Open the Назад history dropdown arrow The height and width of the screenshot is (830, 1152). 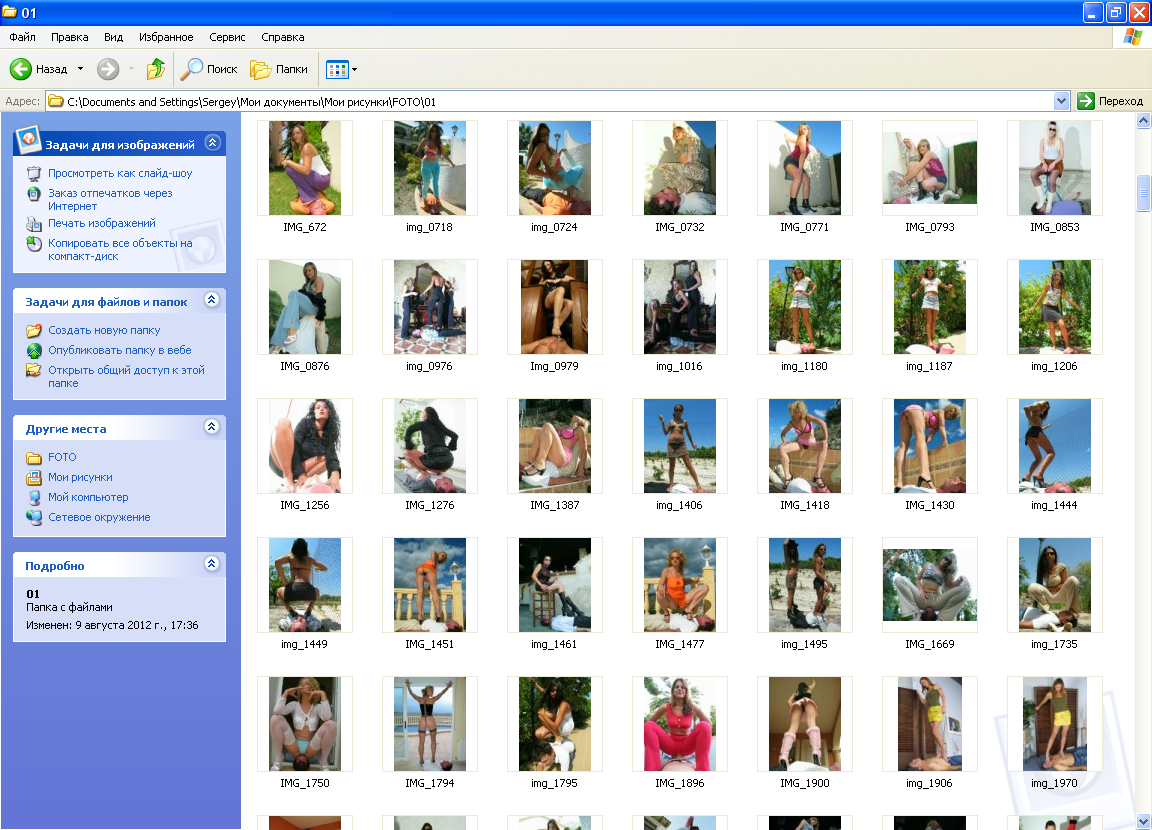80,69
